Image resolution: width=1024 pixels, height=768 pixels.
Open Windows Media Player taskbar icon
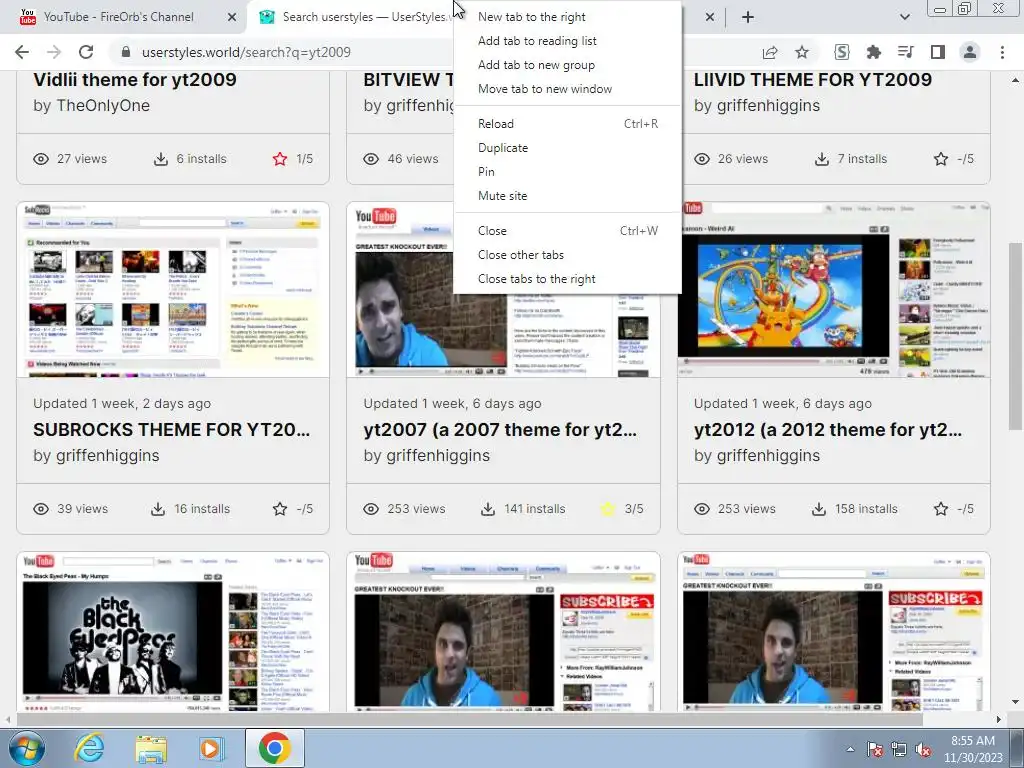tap(211, 748)
